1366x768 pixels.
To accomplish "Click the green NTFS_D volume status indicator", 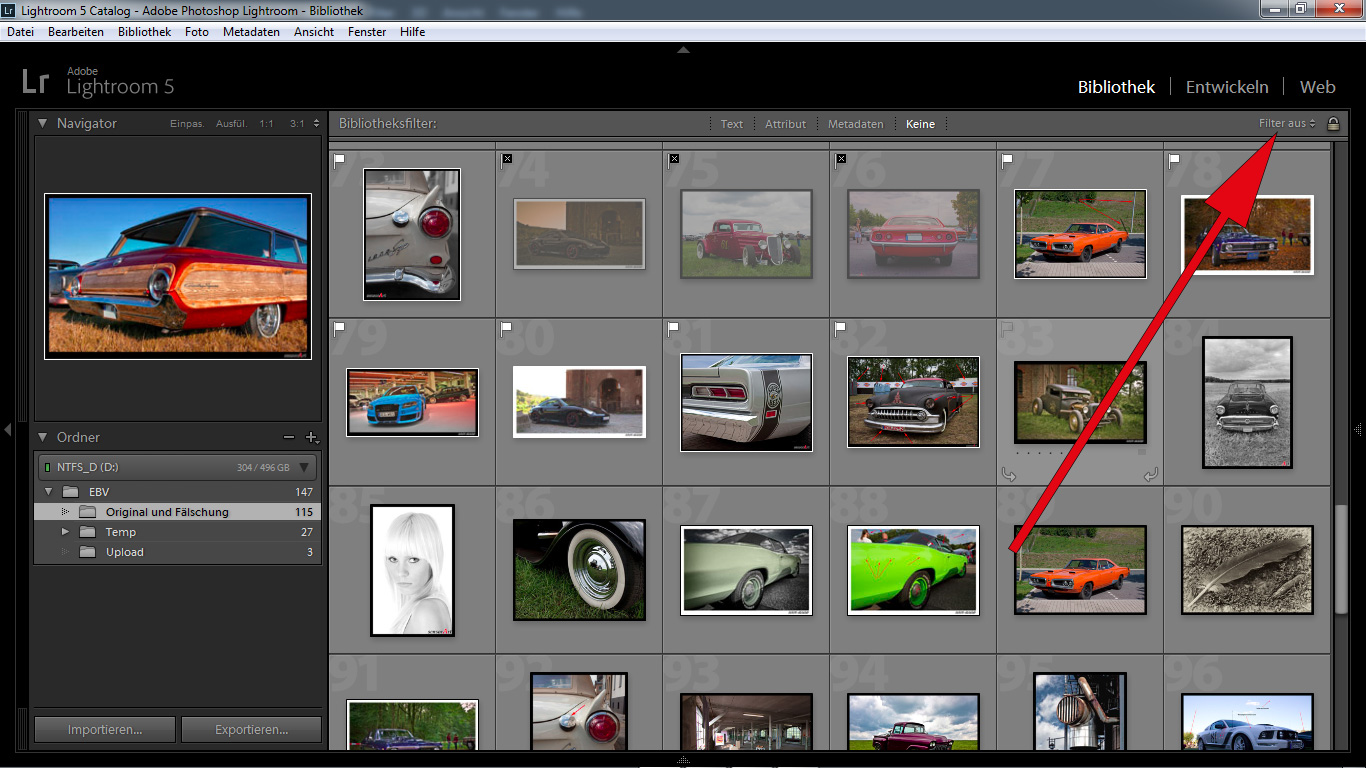I will (x=46, y=467).
